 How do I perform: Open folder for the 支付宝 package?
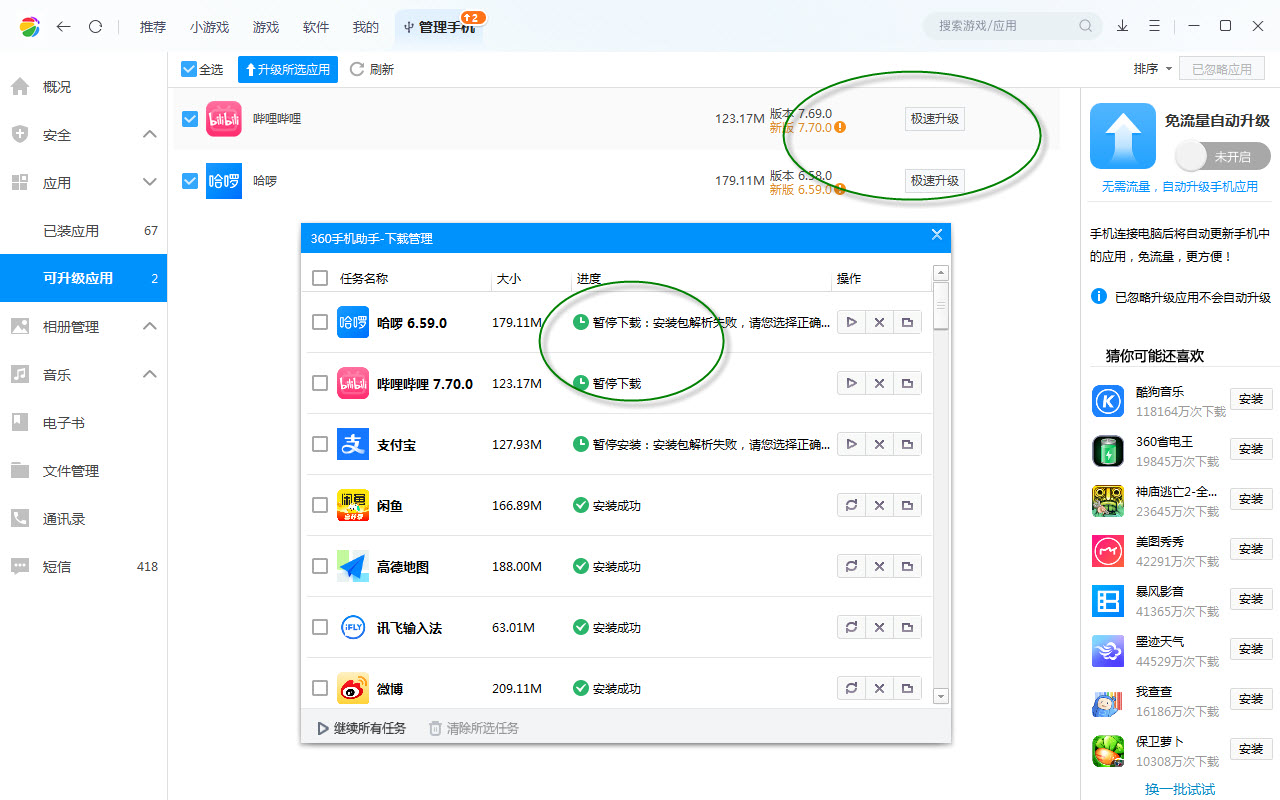pos(907,444)
